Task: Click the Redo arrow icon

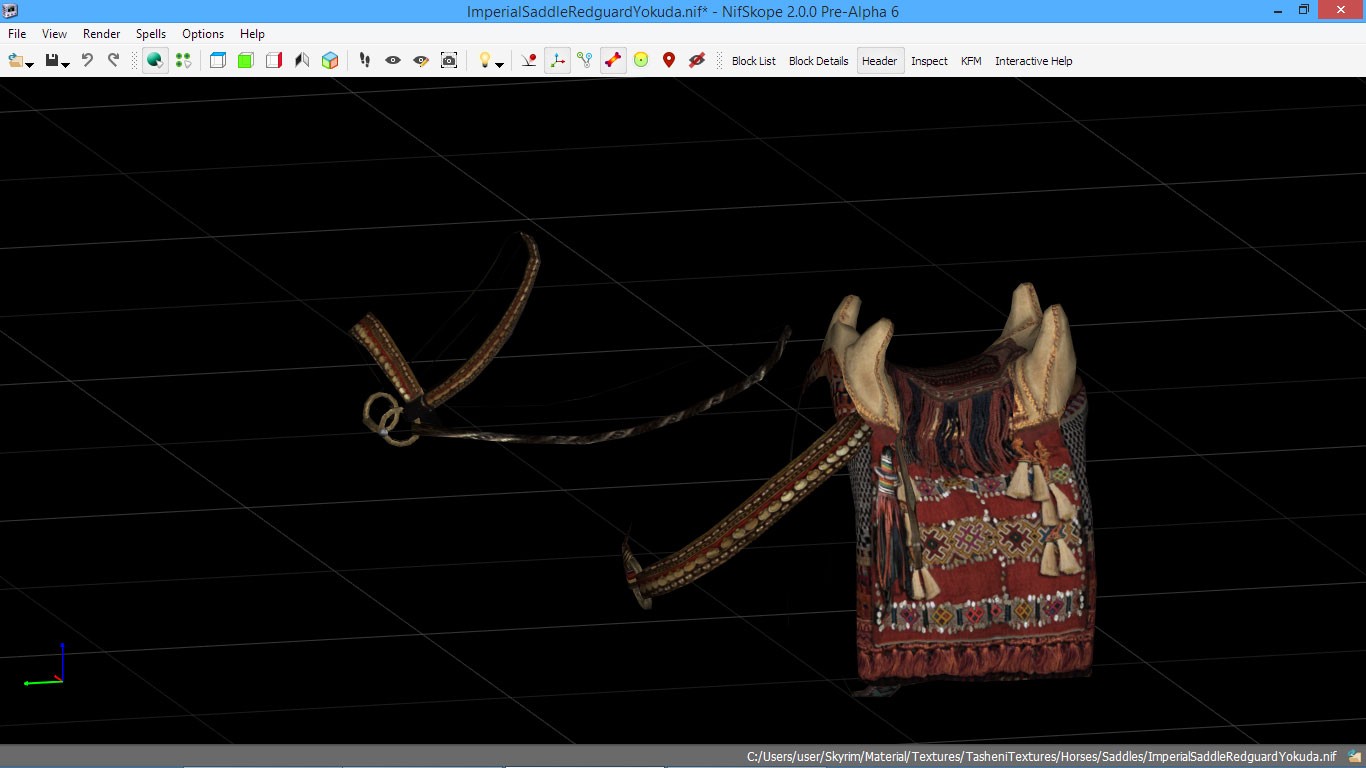Action: click(x=113, y=60)
